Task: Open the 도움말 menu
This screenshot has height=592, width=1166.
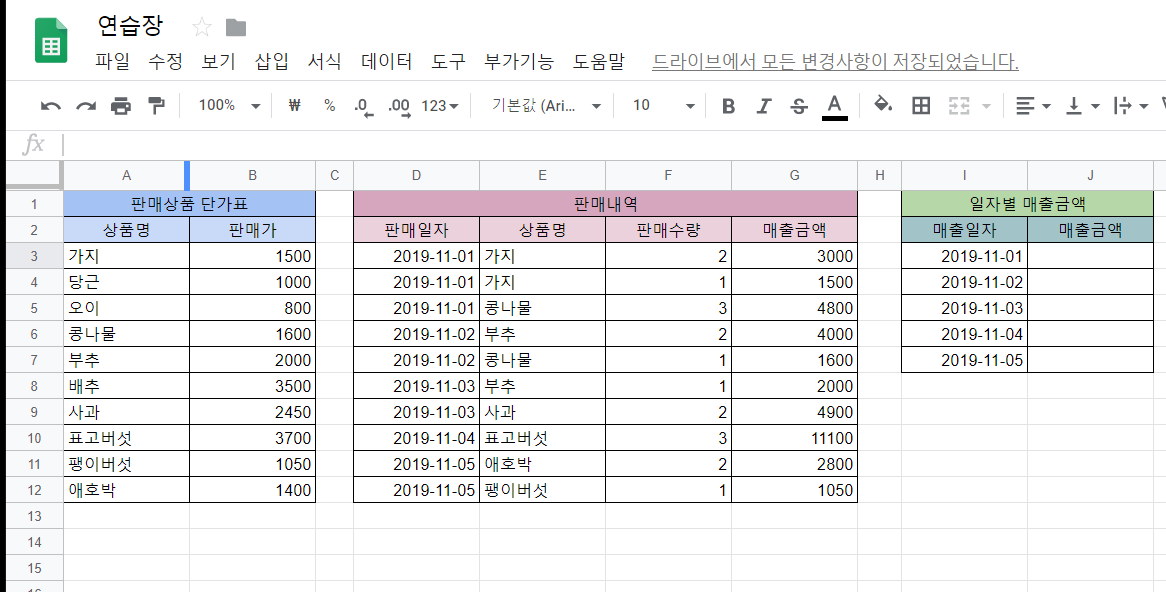Action: pos(599,61)
